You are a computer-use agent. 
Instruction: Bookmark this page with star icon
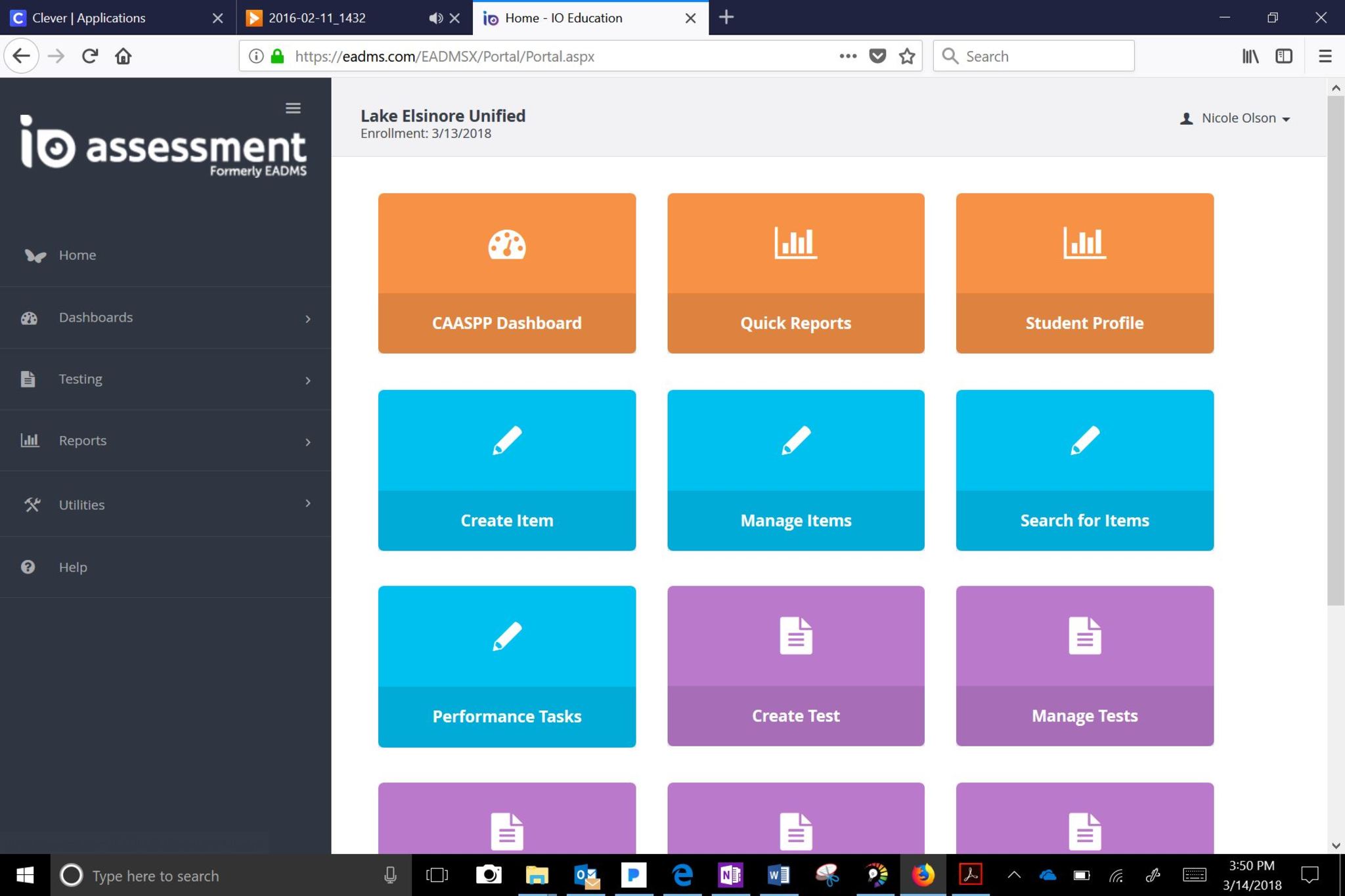[x=907, y=56]
